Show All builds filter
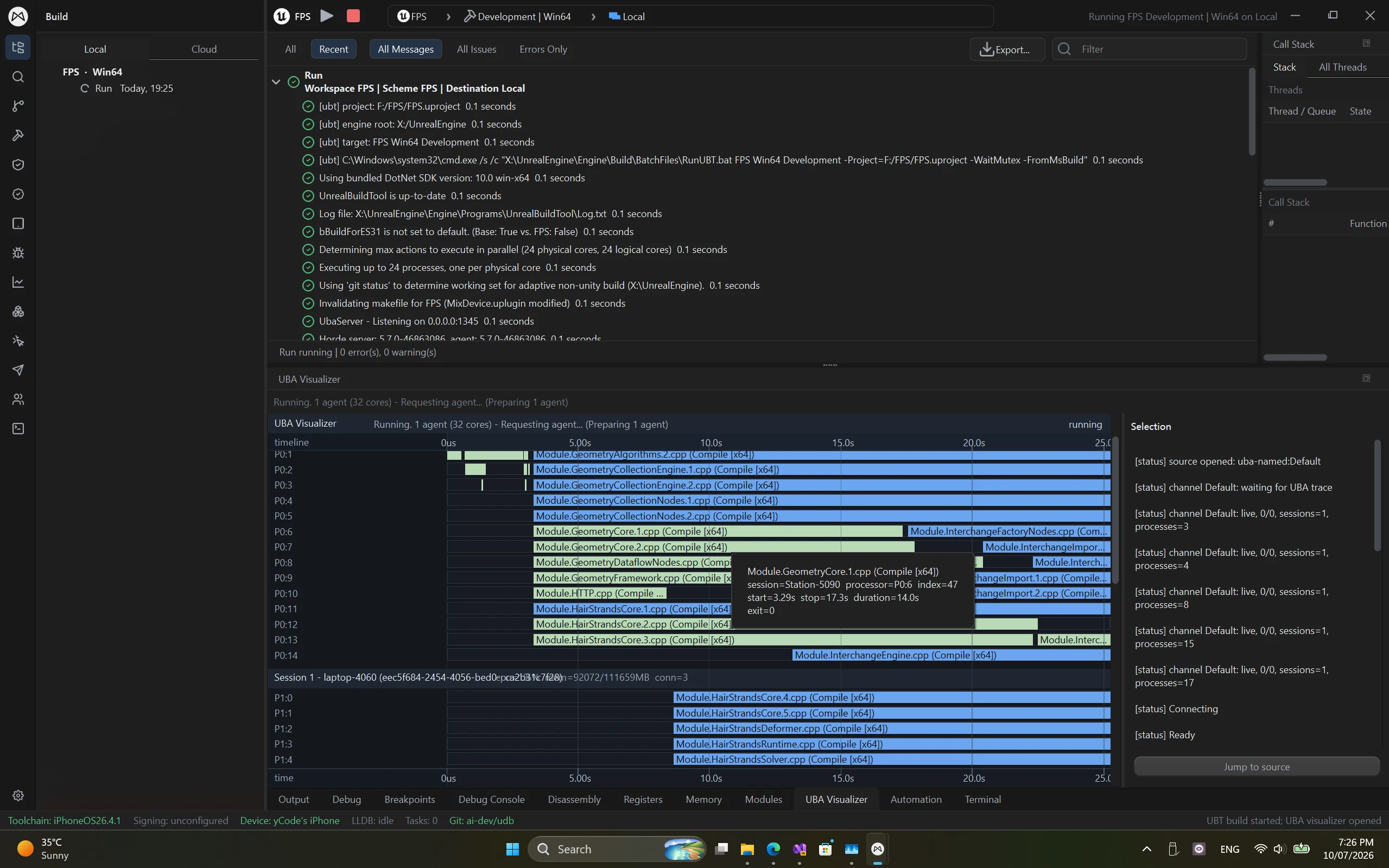Image resolution: width=1389 pixels, height=868 pixels. pyautogui.click(x=290, y=49)
